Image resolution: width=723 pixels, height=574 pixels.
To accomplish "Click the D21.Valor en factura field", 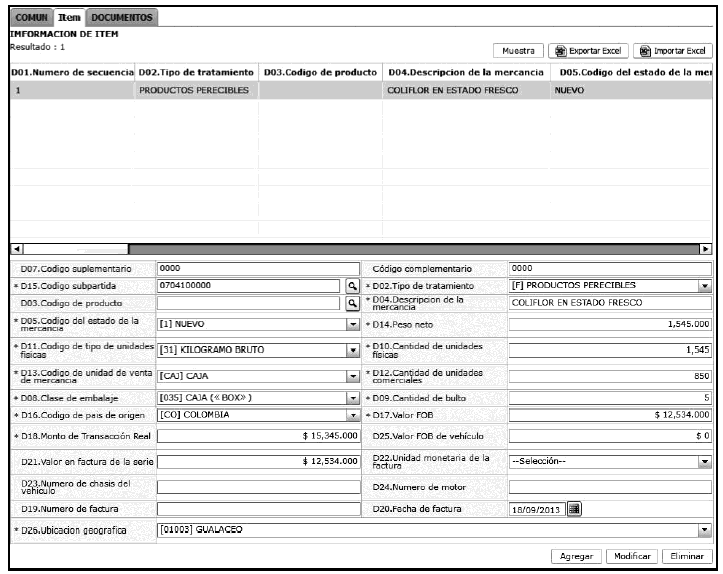I will (258, 462).
